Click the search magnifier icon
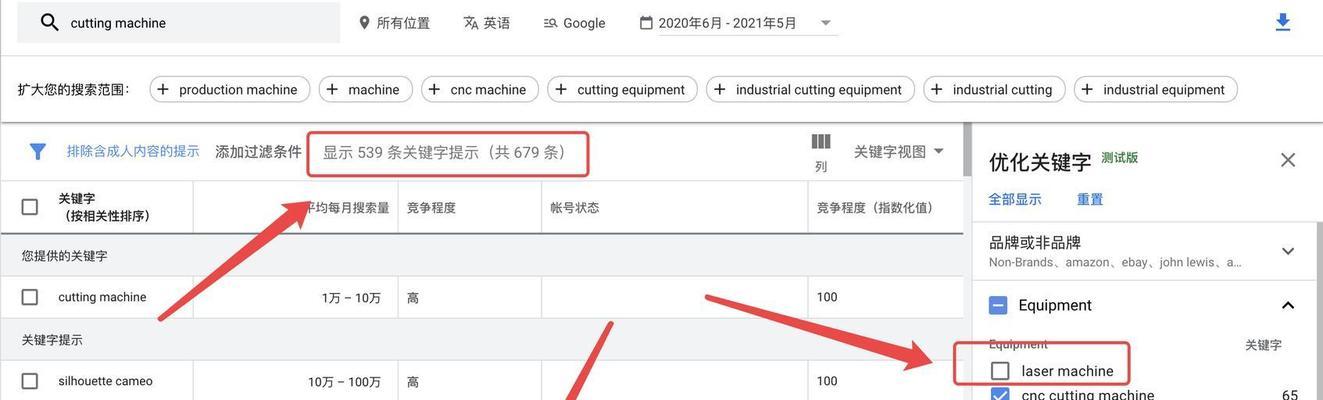The width and height of the screenshot is (1323, 400). (x=49, y=22)
